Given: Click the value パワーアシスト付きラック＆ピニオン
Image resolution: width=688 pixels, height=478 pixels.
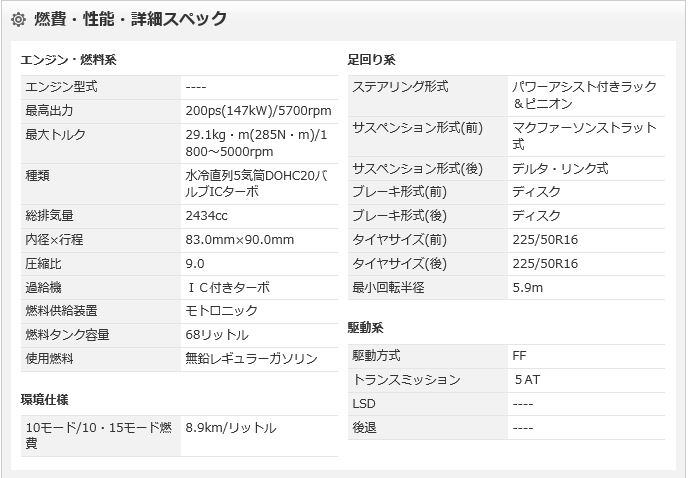Looking at the screenshot, I should coord(584,95).
